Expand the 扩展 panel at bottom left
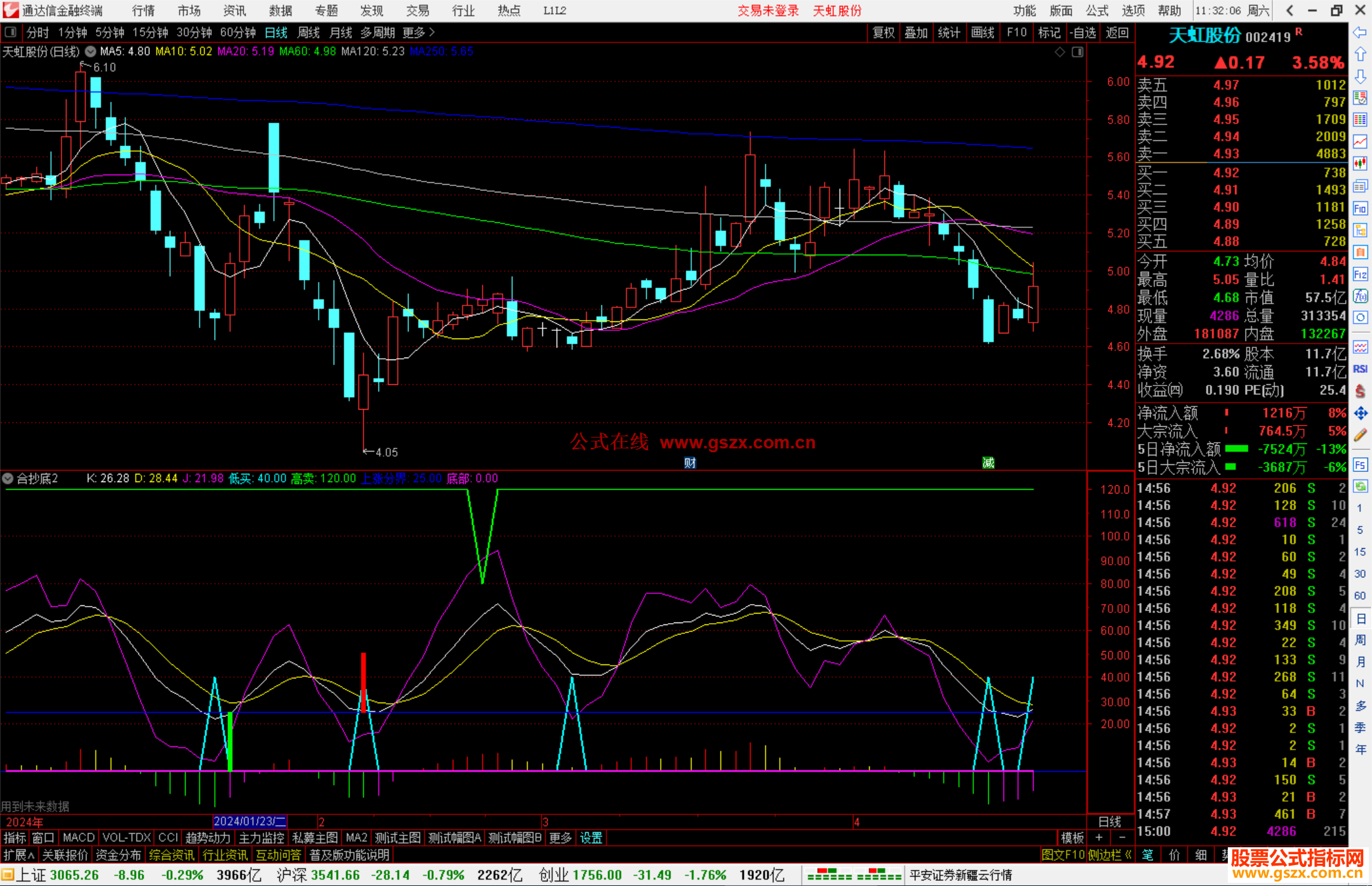Screen dimensions: 1372x886 (18, 855)
